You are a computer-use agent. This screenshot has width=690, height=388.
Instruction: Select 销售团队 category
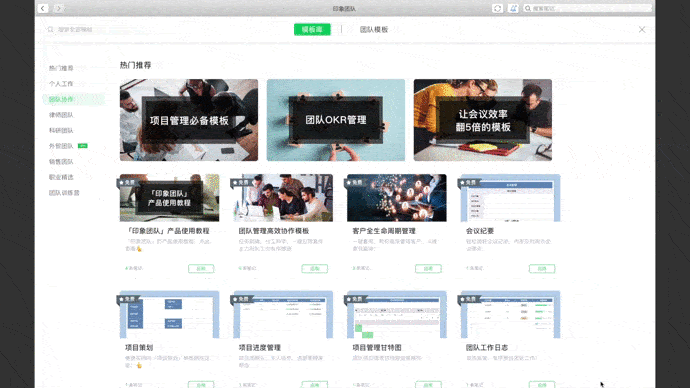(x=61, y=161)
